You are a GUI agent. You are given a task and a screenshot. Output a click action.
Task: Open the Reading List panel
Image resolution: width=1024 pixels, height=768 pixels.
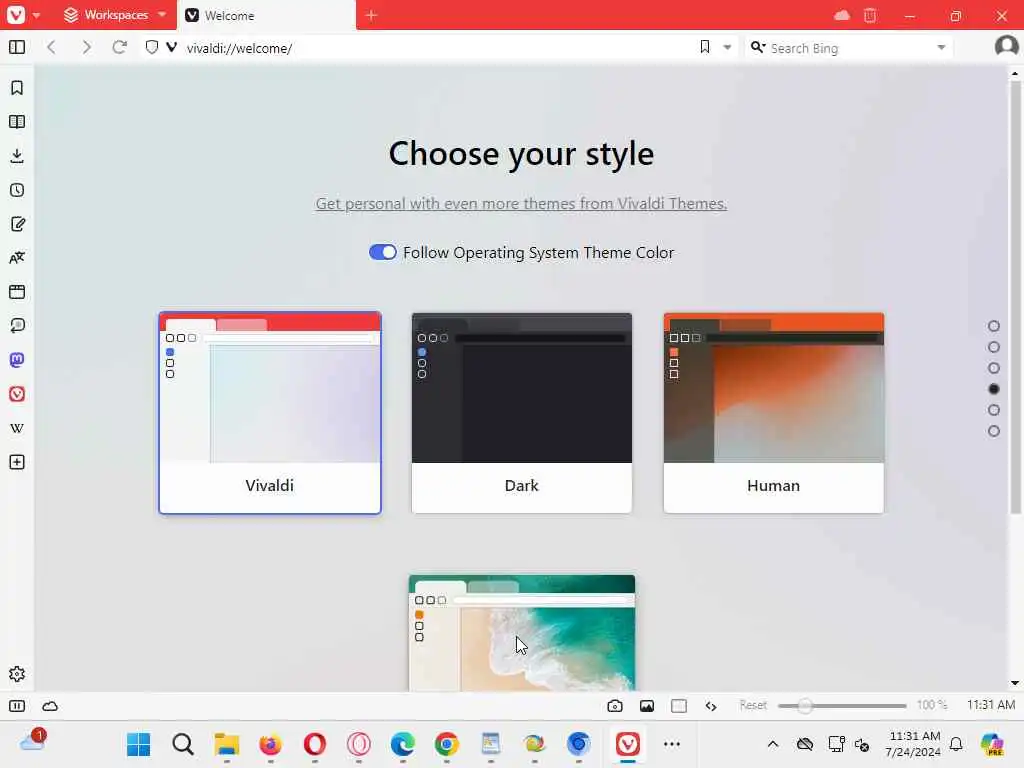click(17, 121)
